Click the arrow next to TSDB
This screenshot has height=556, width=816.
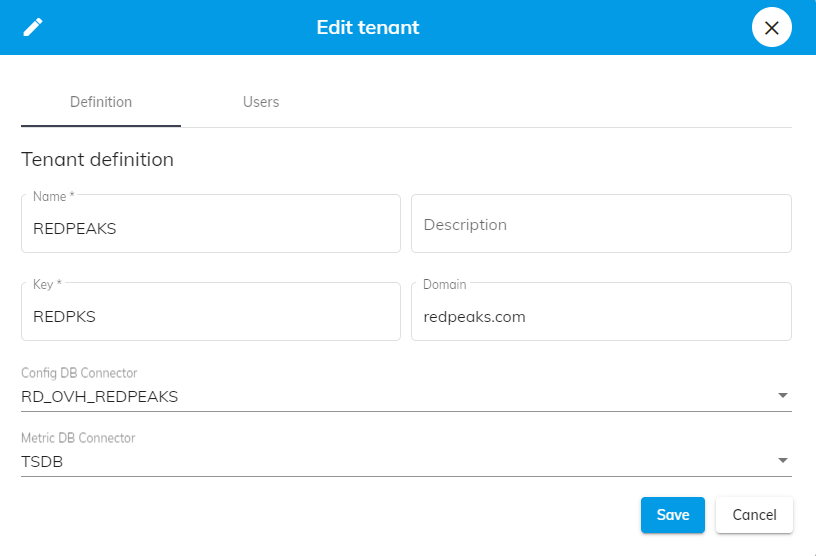pyautogui.click(x=782, y=461)
